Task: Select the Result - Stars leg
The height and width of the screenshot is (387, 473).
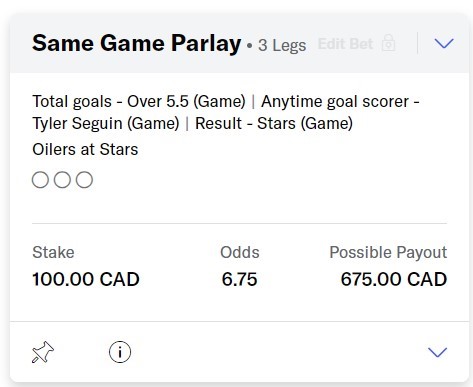Action: coord(274,123)
